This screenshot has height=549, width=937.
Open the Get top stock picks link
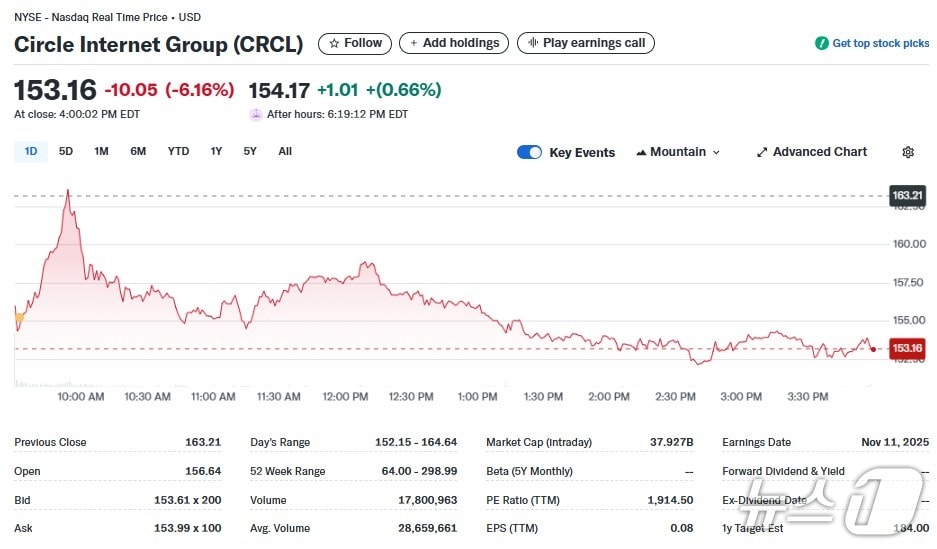click(880, 44)
